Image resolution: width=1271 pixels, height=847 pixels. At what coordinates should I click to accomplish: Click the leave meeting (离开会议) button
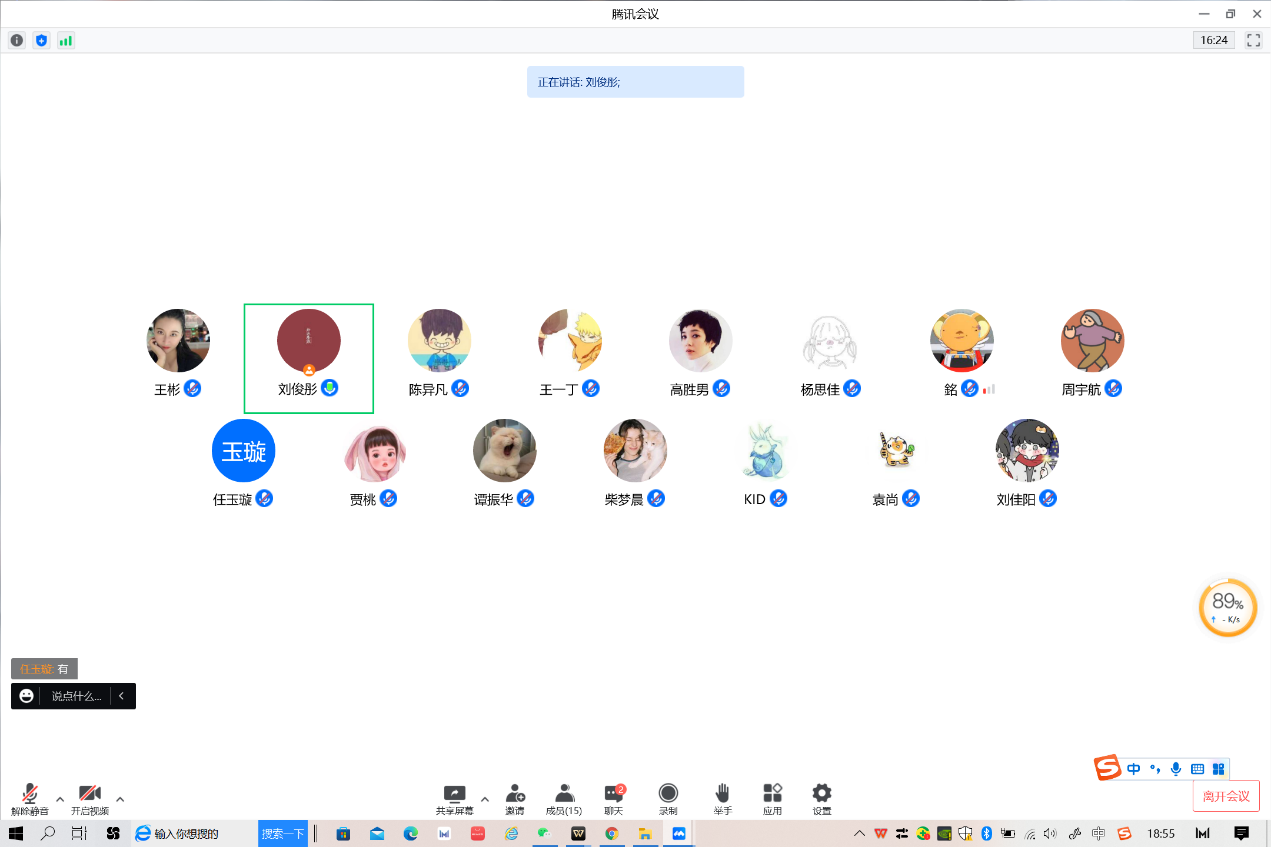pyautogui.click(x=1226, y=796)
